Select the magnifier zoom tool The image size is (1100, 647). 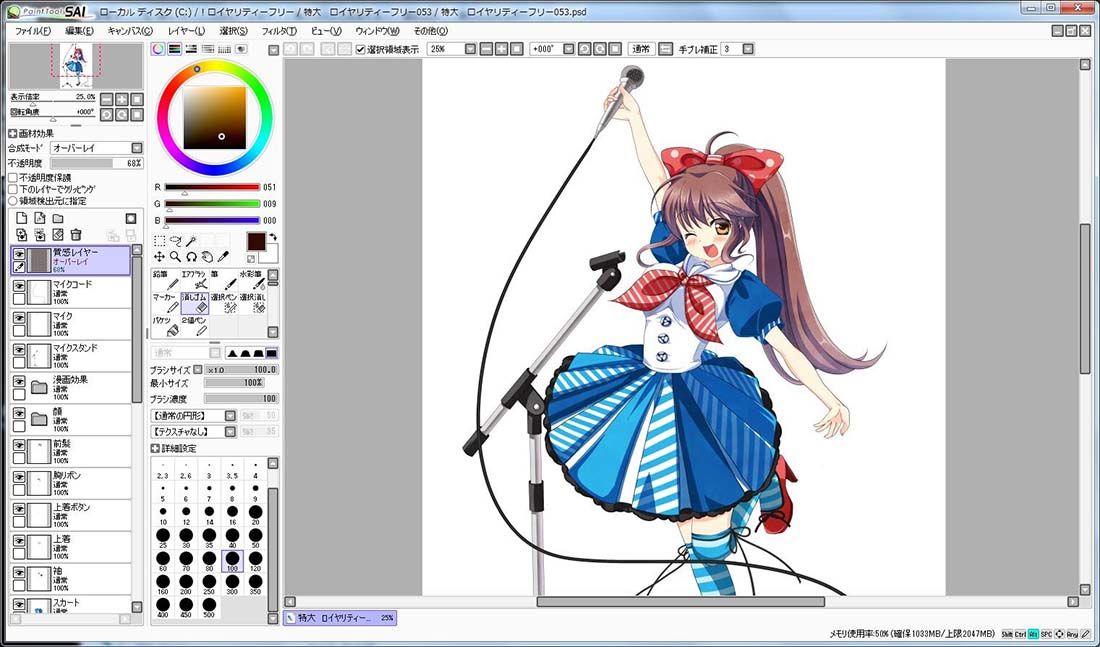click(175, 257)
